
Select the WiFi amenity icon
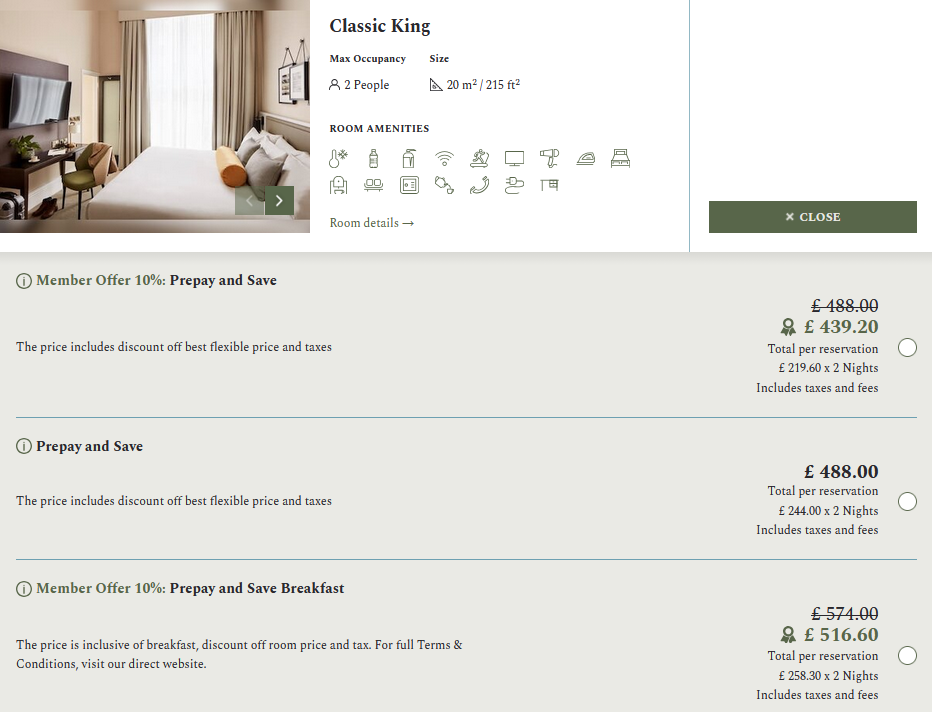(x=444, y=158)
